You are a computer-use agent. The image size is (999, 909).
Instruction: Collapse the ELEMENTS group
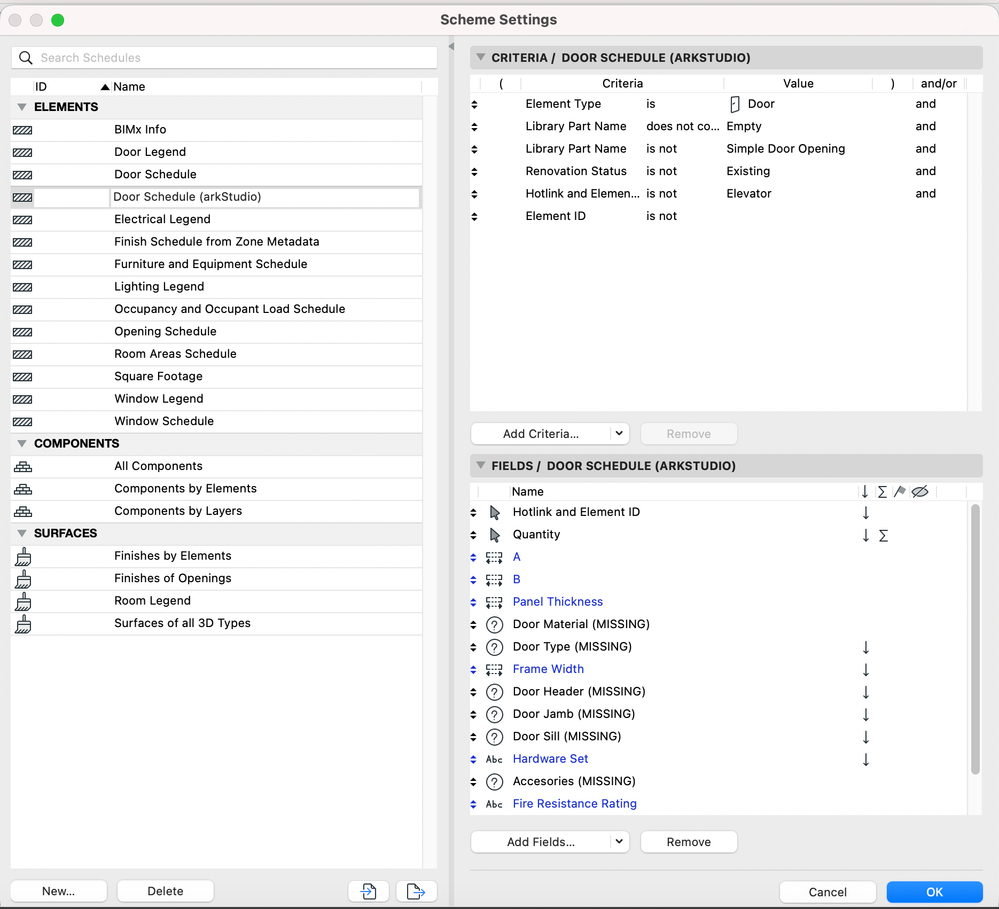click(22, 107)
